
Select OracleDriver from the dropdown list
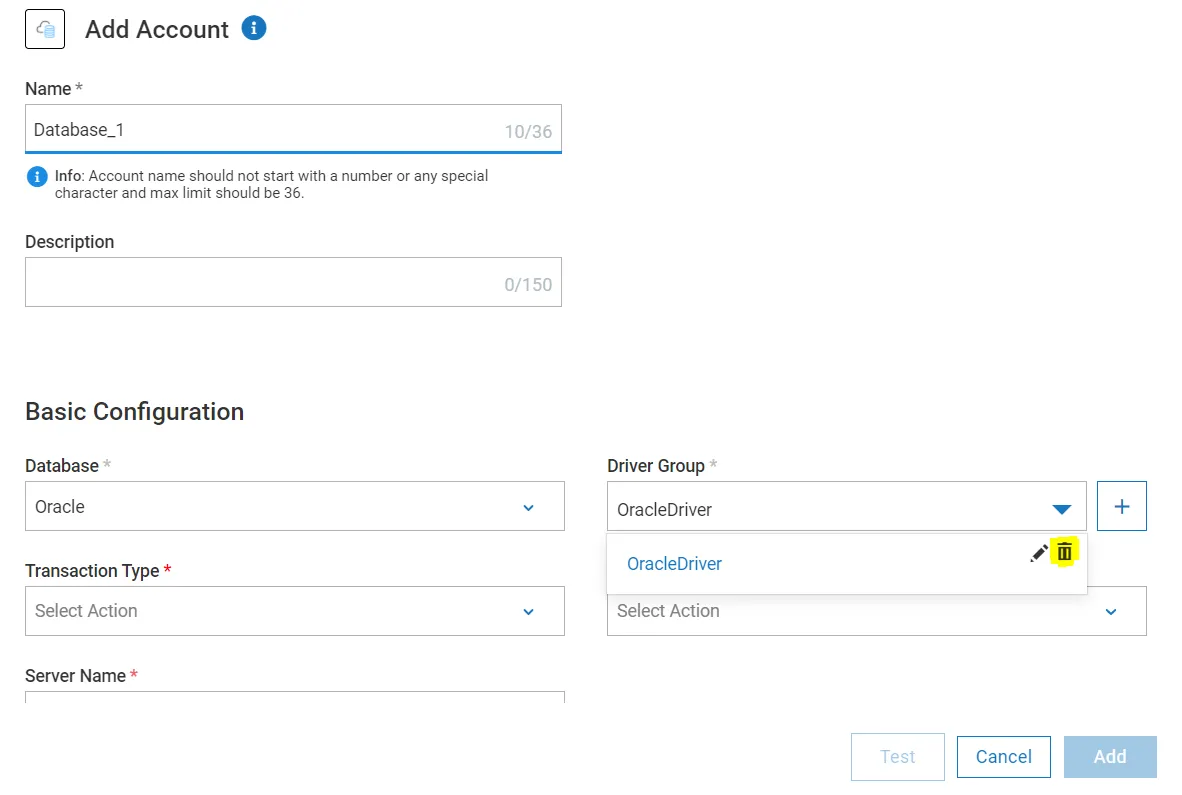tap(674, 564)
